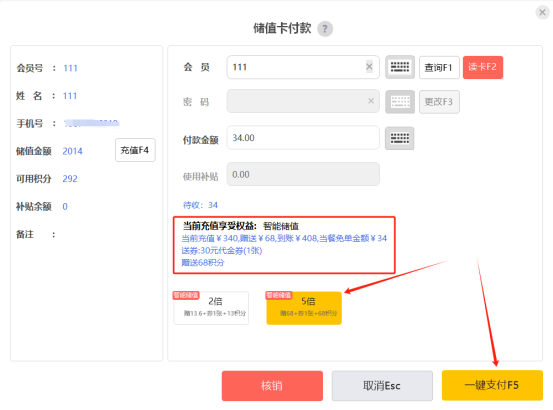Viewport: 553px width, 410px height.
Task: Focus the 付款金额 amount field
Action: pyautogui.click(x=303, y=138)
